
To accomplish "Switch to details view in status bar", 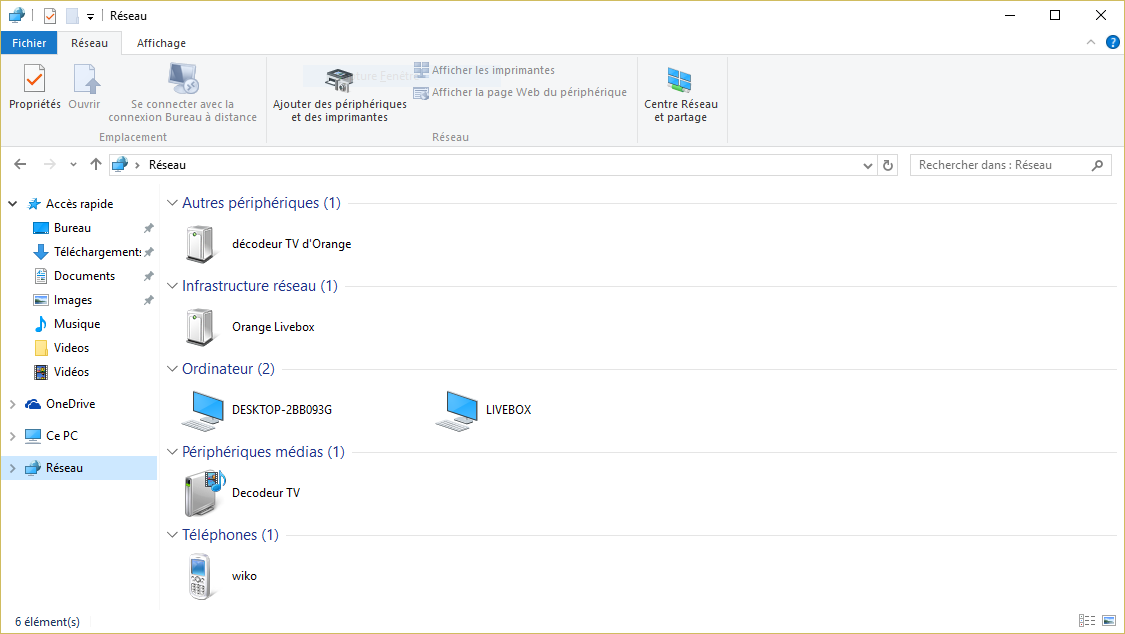I will 1087,621.
